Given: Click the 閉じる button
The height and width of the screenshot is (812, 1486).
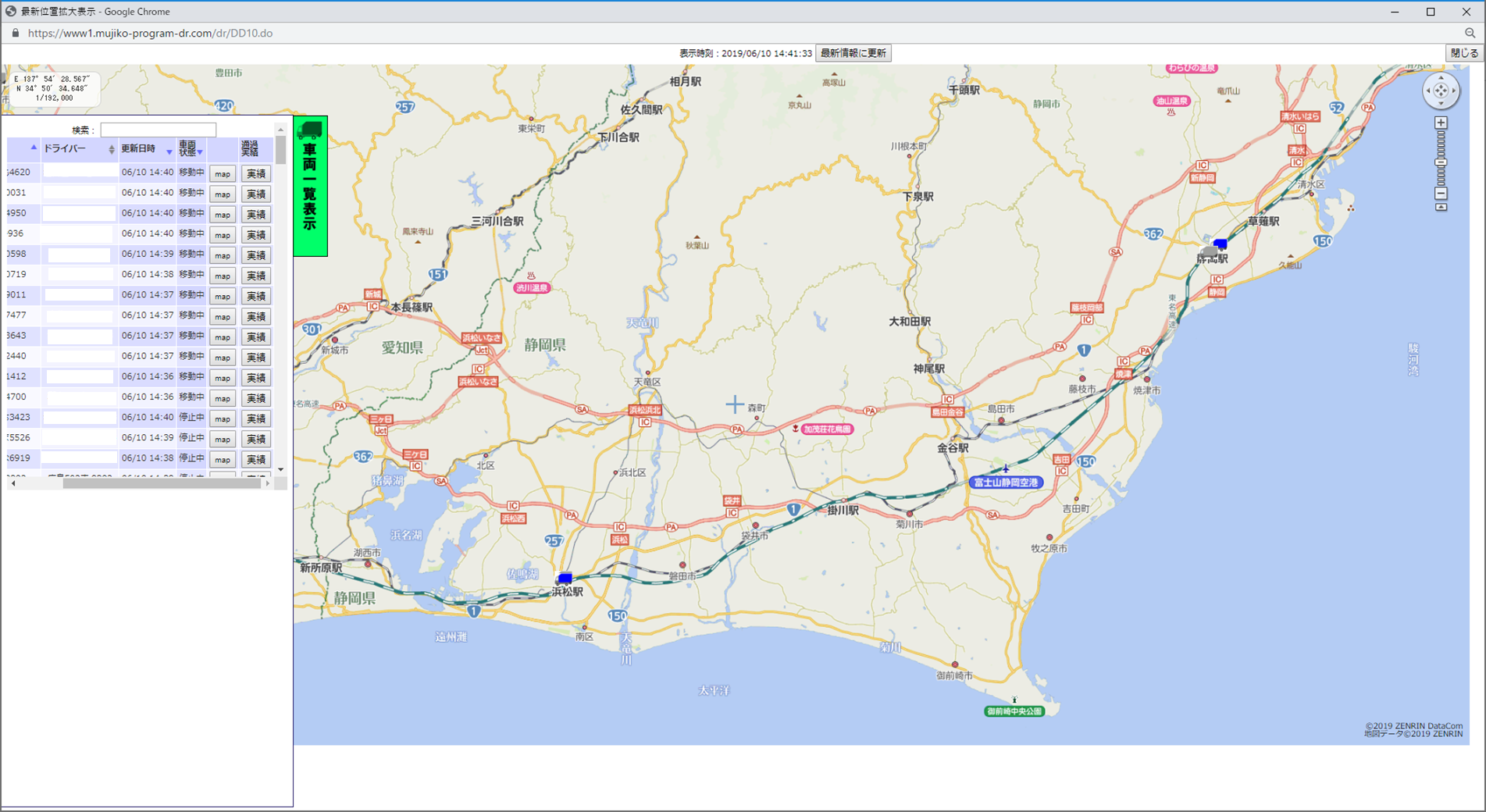Looking at the screenshot, I should pyautogui.click(x=1463, y=53).
